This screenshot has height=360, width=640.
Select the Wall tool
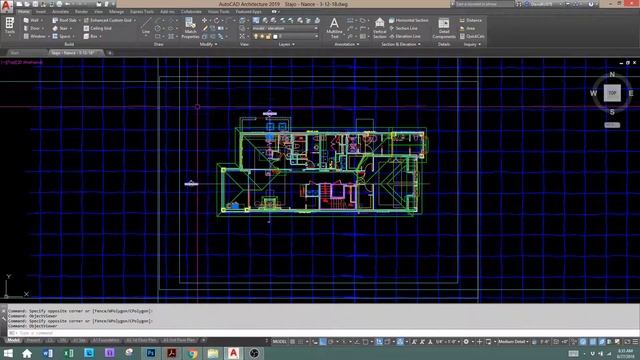32,20
